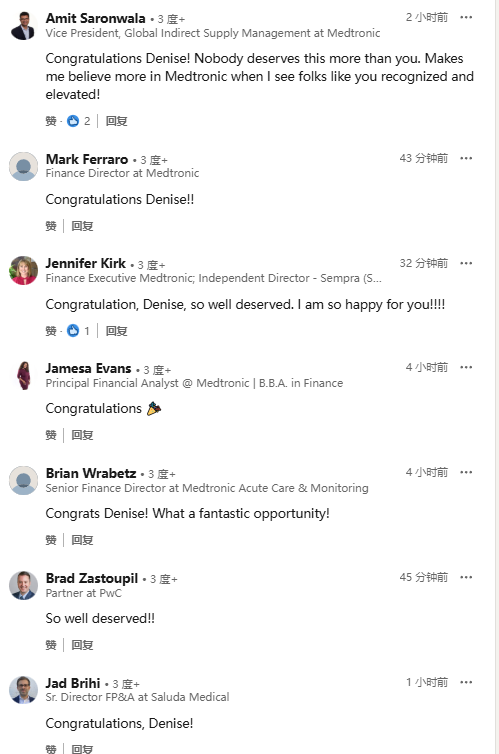Image resolution: width=499 pixels, height=754 pixels.
Task: Open Amit Saronwala's profile photo
Action: pyautogui.click(x=24, y=26)
